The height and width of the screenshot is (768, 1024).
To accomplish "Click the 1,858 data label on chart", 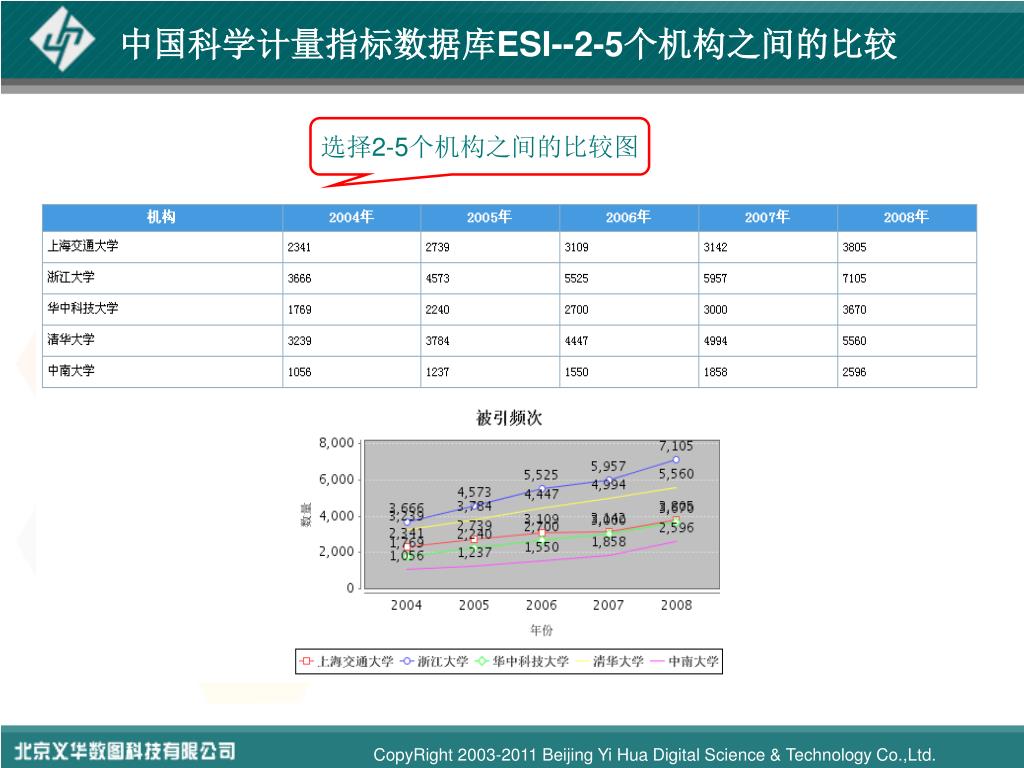I will click(x=609, y=541).
